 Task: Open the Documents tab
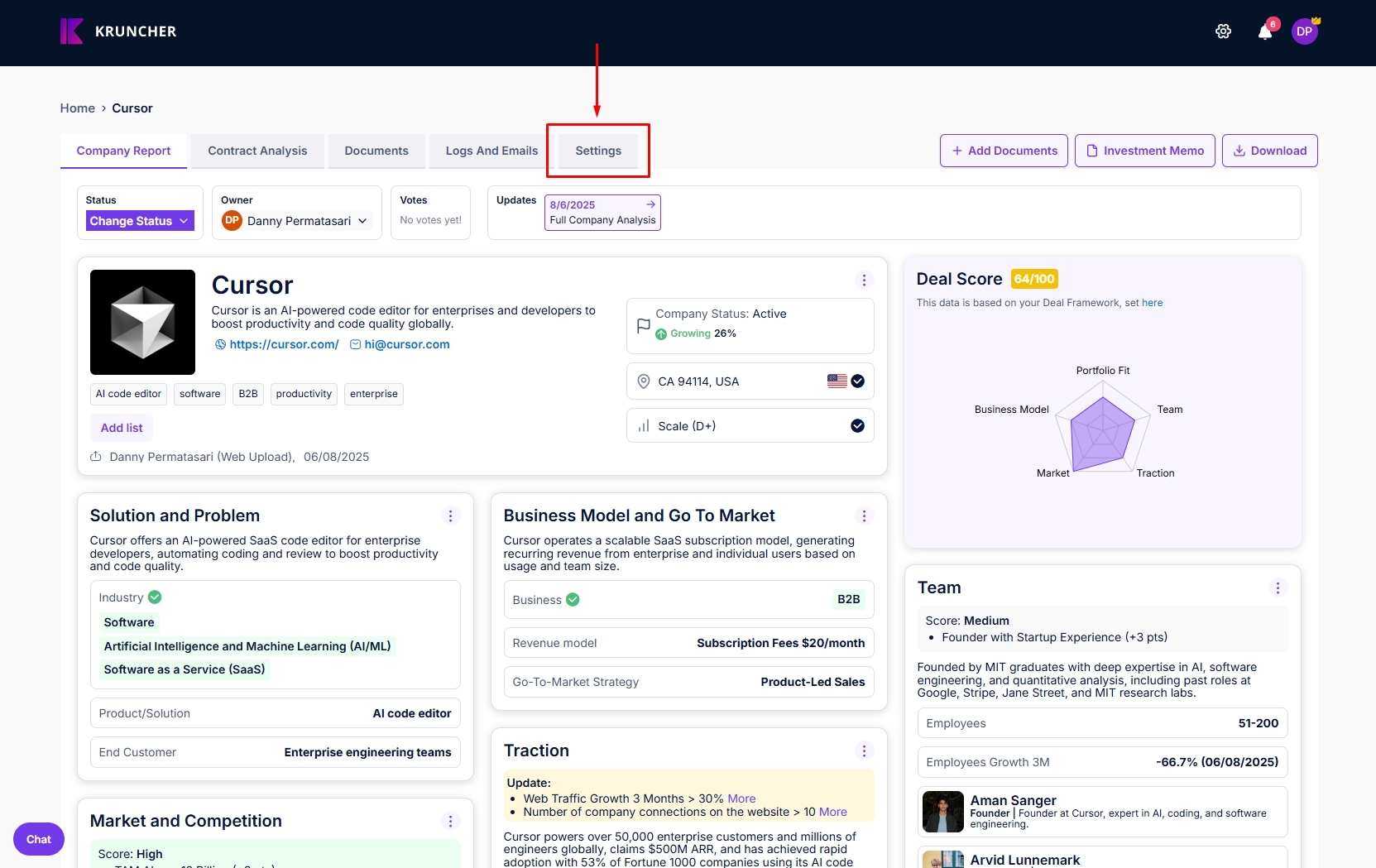(376, 151)
